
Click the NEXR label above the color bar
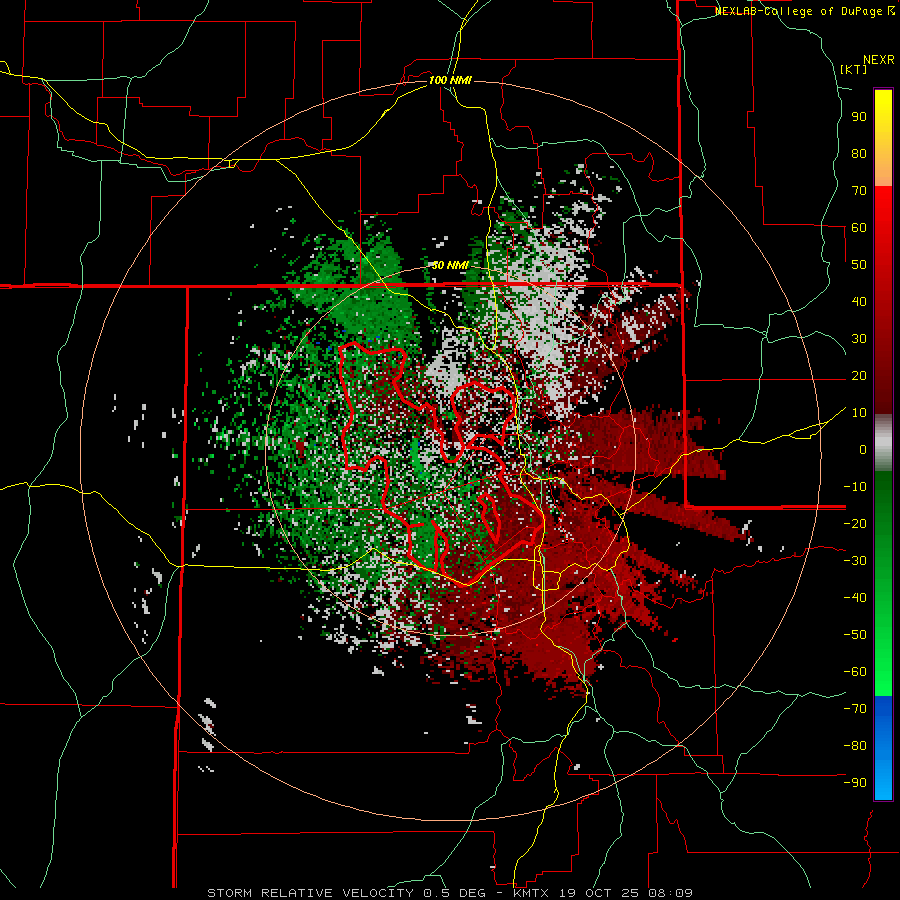(879, 60)
